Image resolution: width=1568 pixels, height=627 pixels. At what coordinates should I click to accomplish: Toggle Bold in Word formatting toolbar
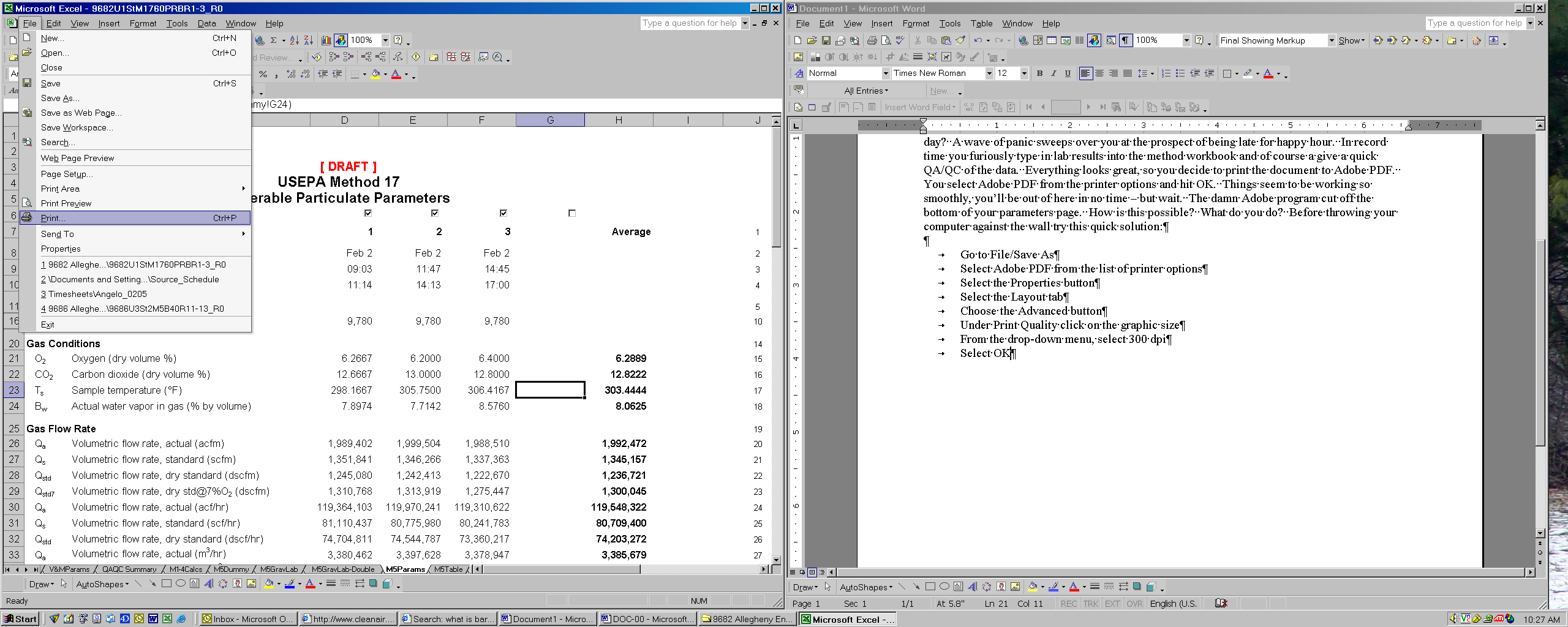click(x=1039, y=73)
